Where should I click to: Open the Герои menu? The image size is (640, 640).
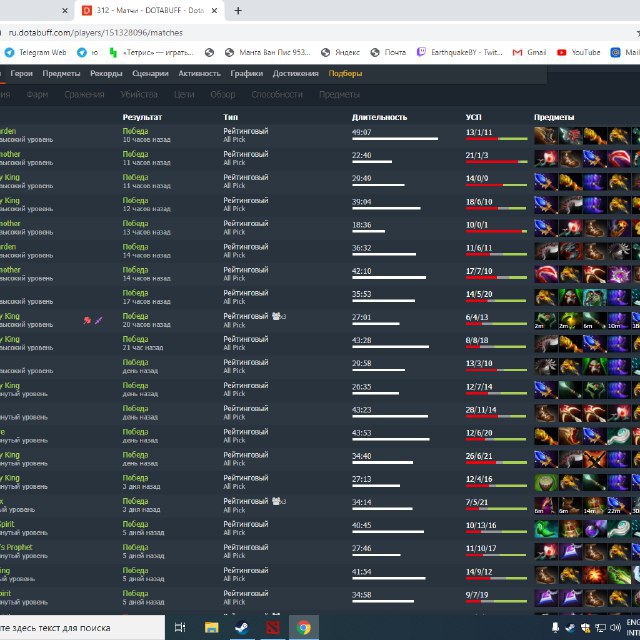coord(21,73)
